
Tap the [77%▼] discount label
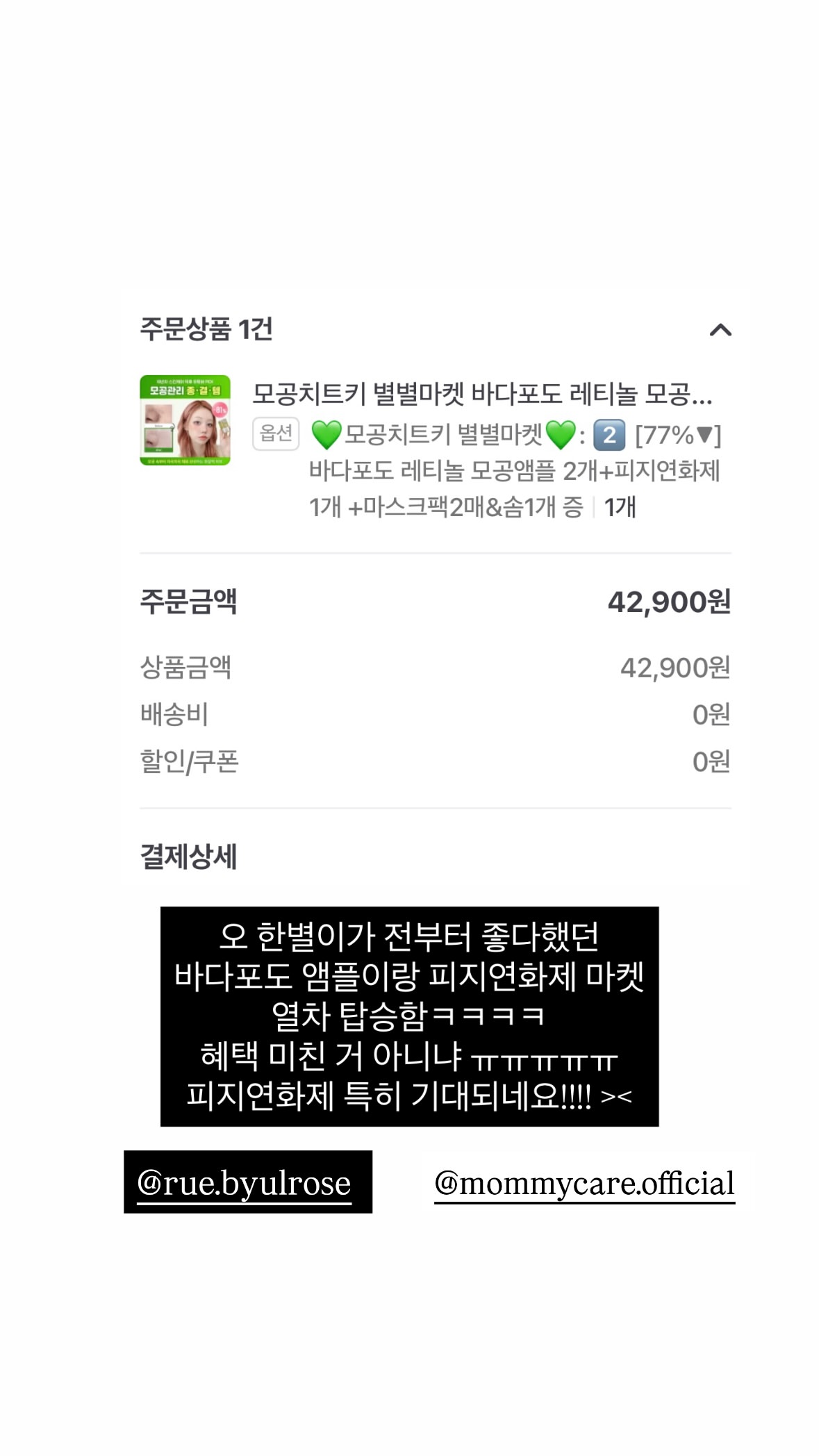pos(678,435)
